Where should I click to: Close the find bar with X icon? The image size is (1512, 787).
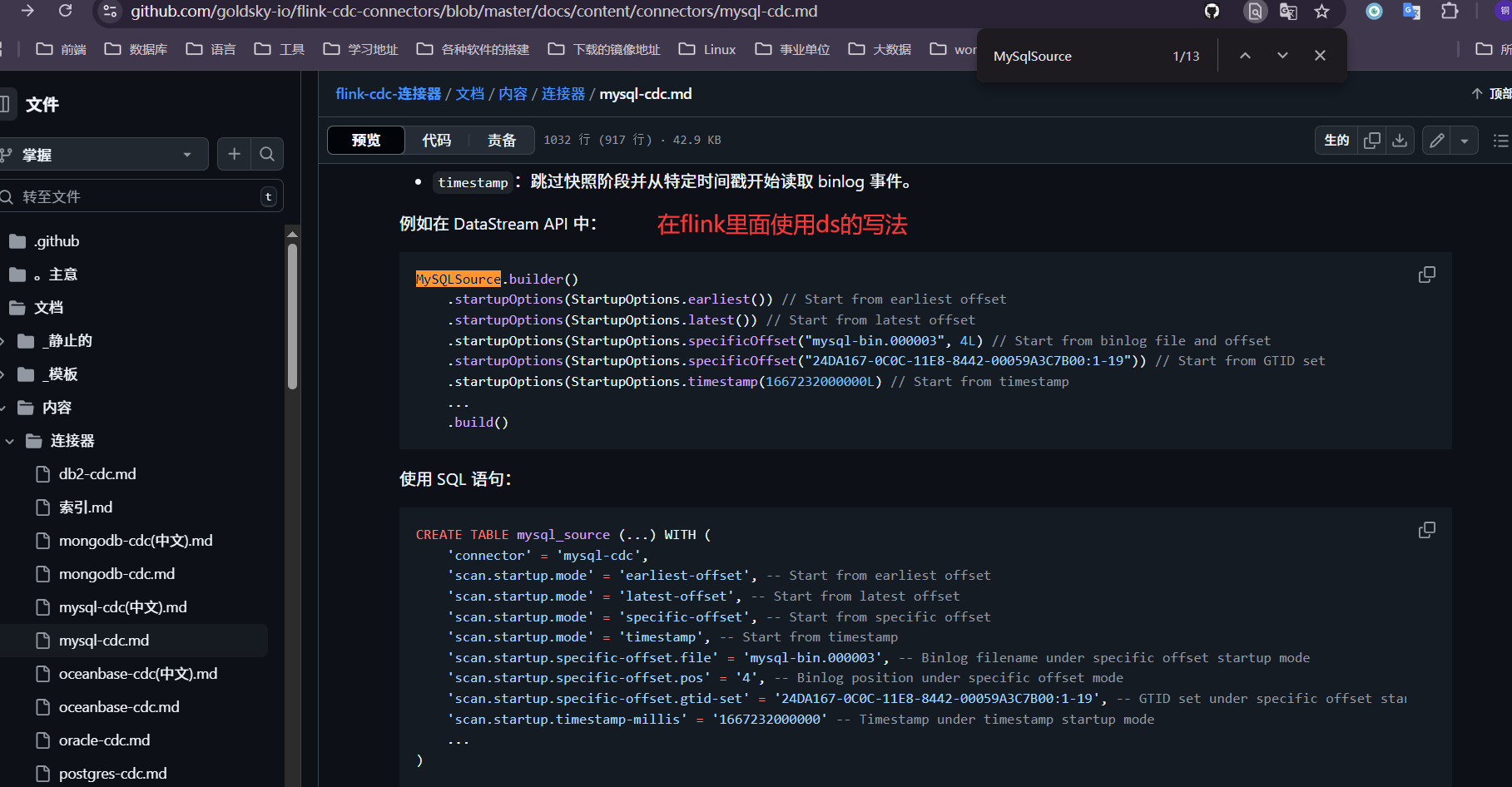(1319, 55)
